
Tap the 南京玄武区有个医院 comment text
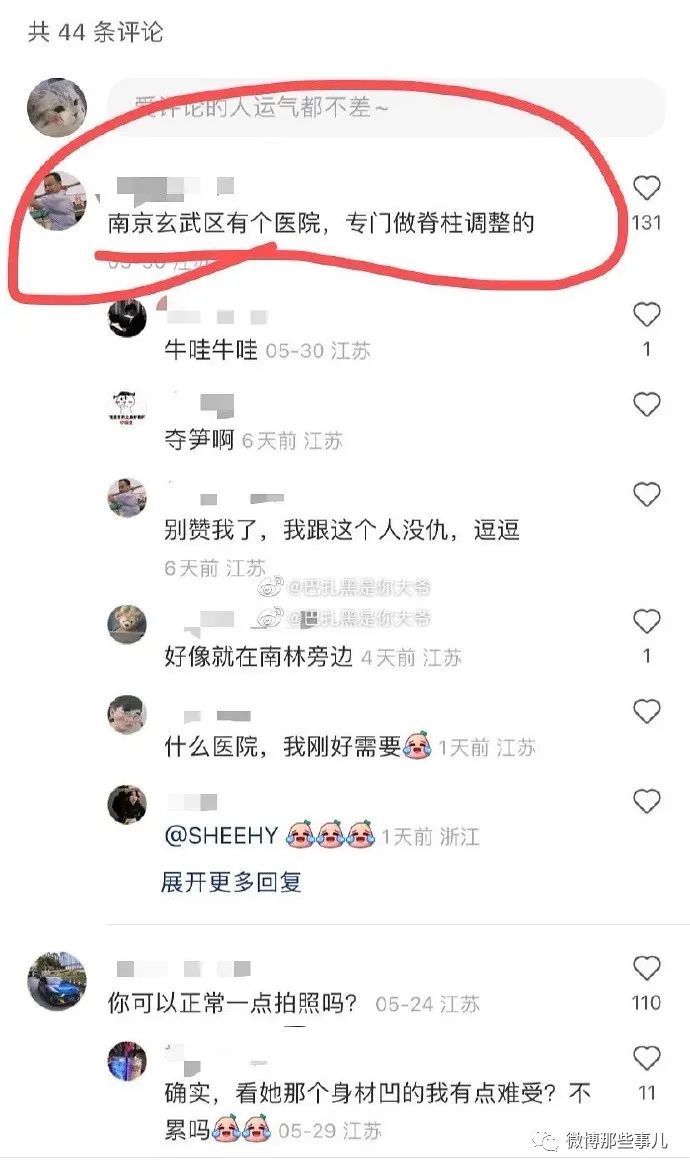coord(321,223)
